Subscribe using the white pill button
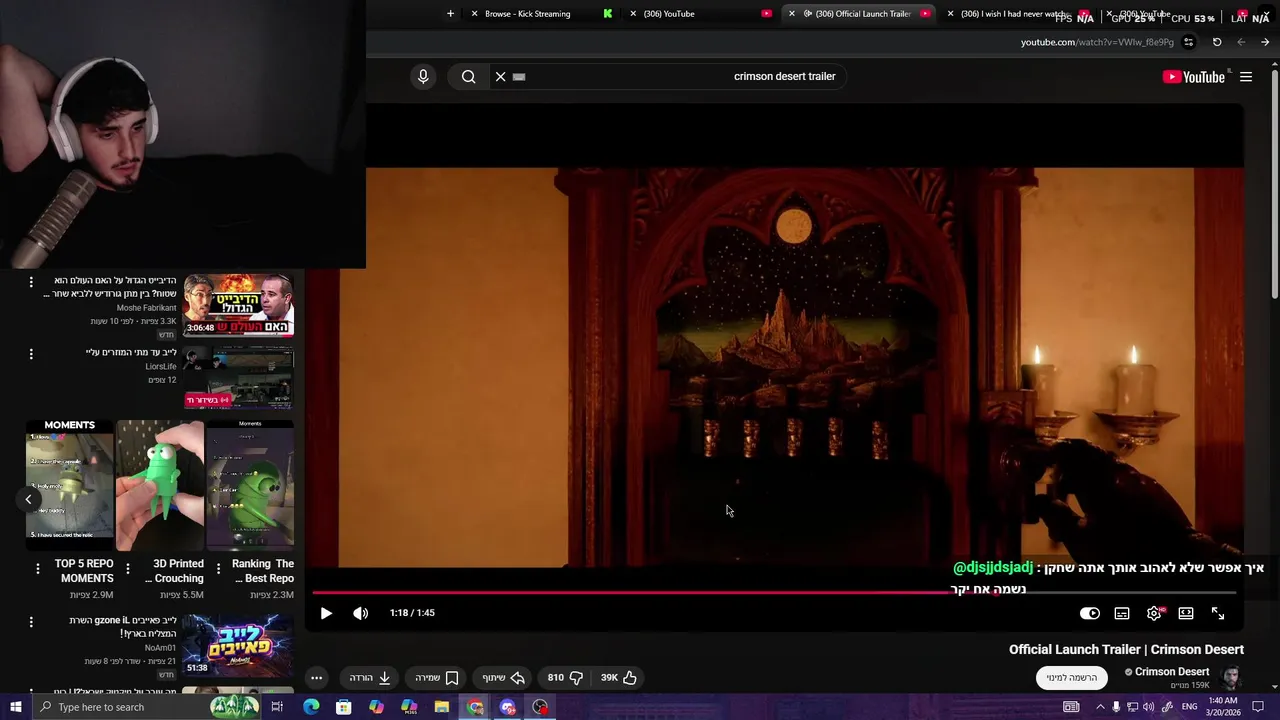Viewport: 1280px width, 720px height. [1071, 677]
